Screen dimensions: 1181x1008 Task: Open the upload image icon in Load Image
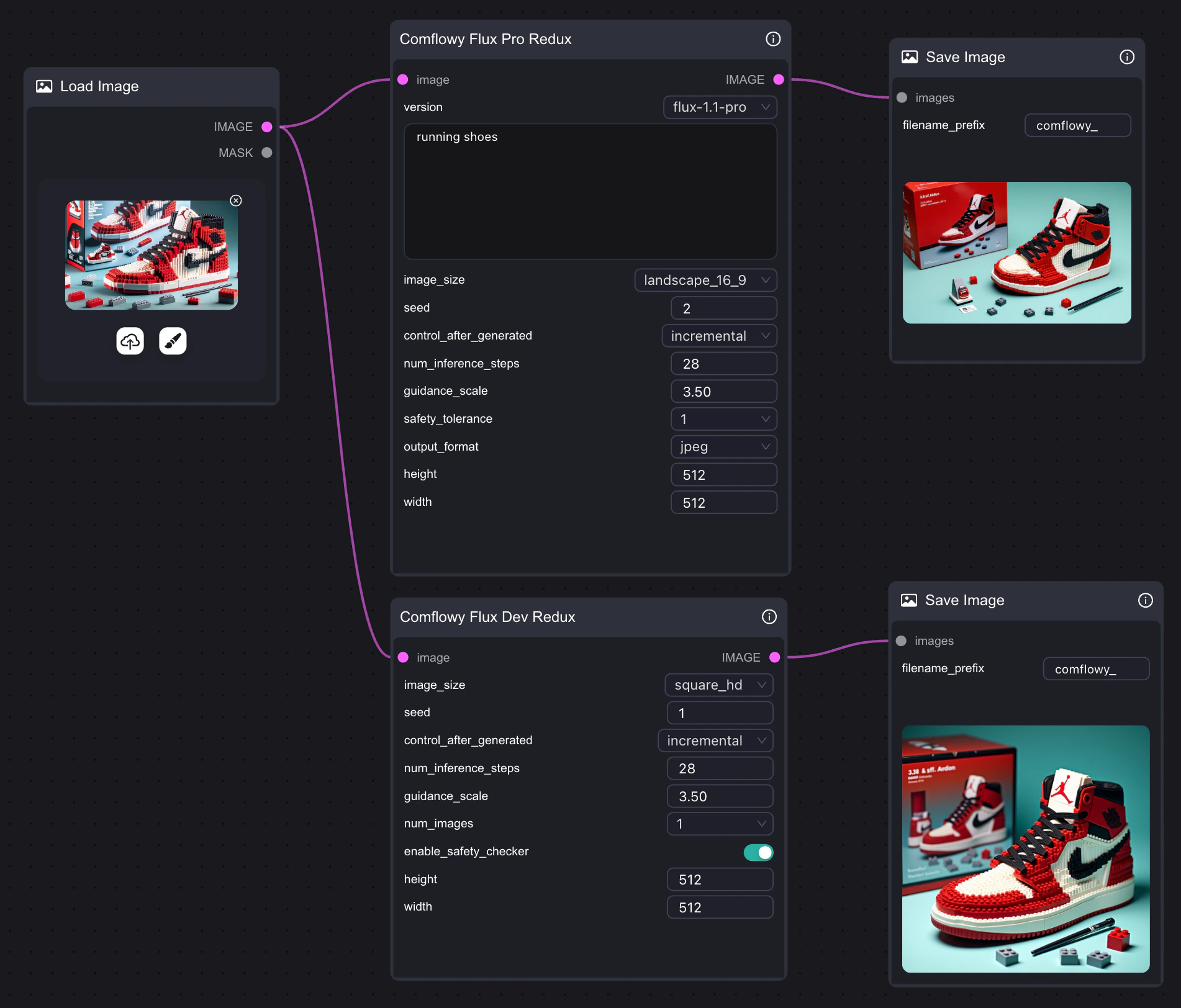(130, 341)
